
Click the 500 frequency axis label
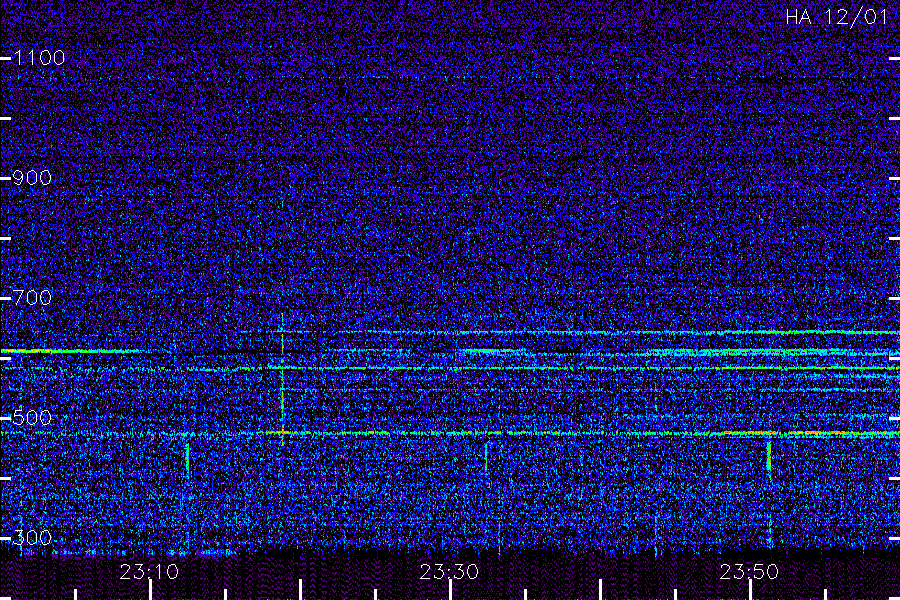[x=32, y=418]
